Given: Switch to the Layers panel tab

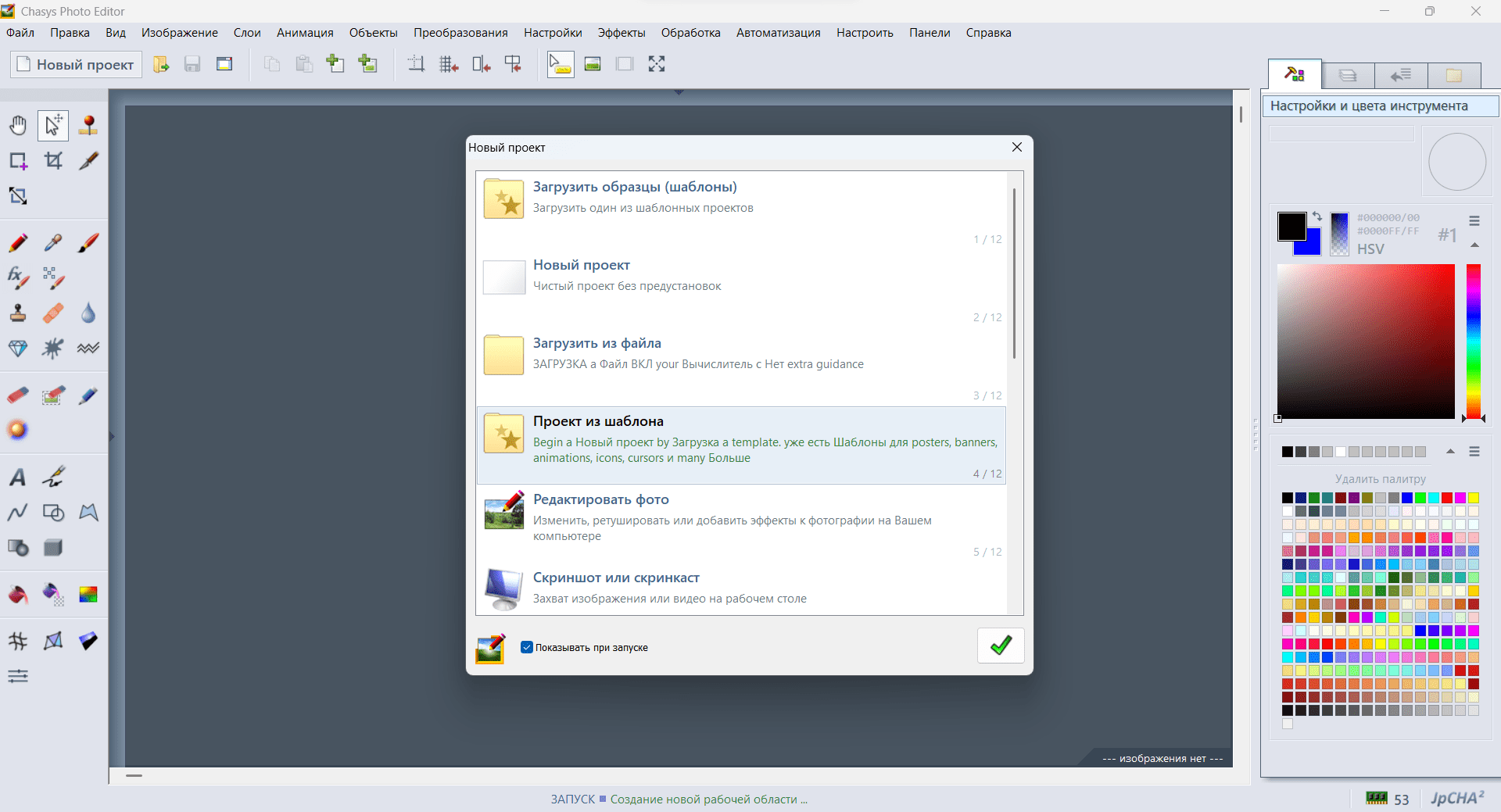Looking at the screenshot, I should point(1348,75).
